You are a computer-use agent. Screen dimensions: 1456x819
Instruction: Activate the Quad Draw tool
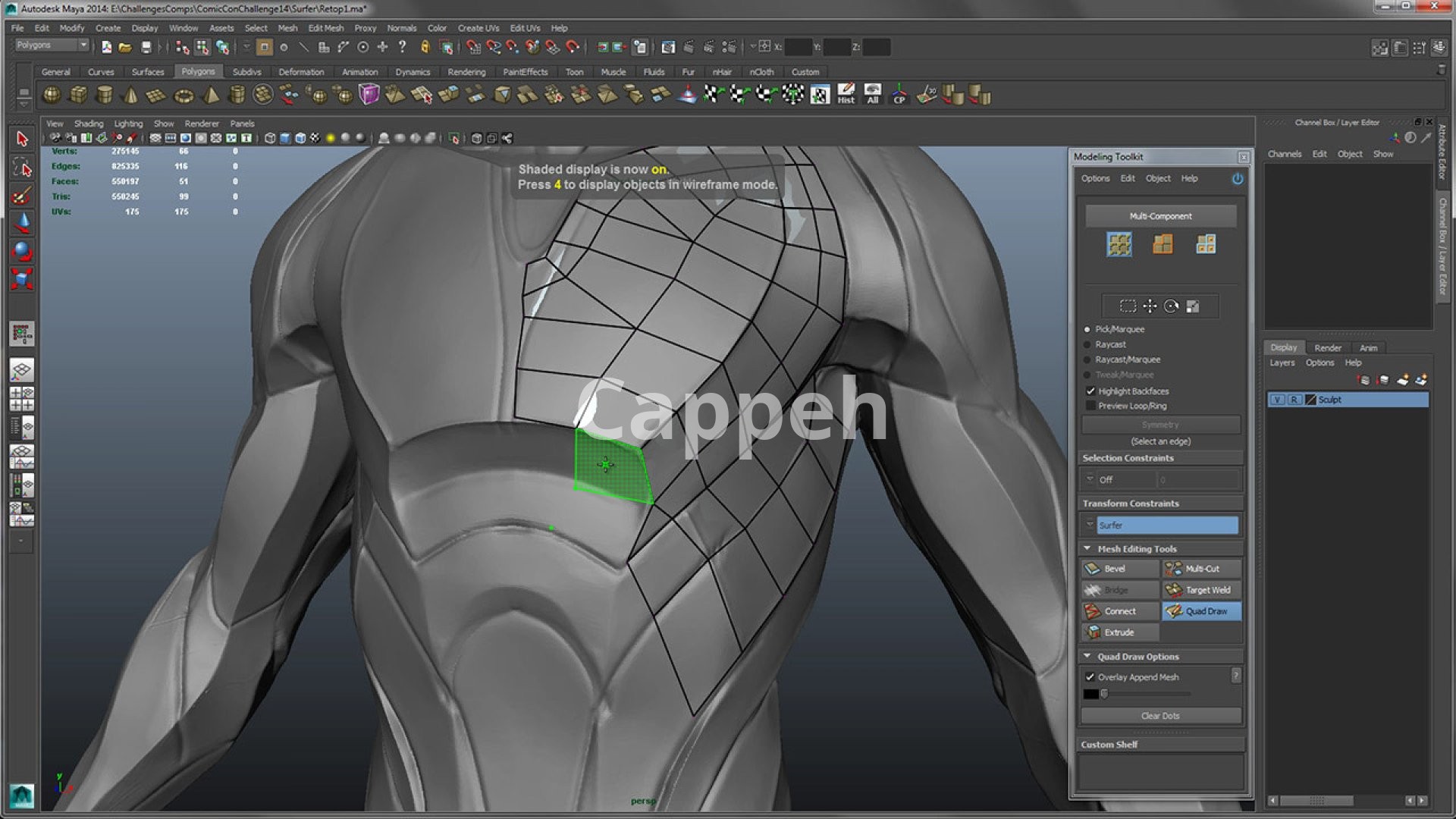coord(1201,611)
